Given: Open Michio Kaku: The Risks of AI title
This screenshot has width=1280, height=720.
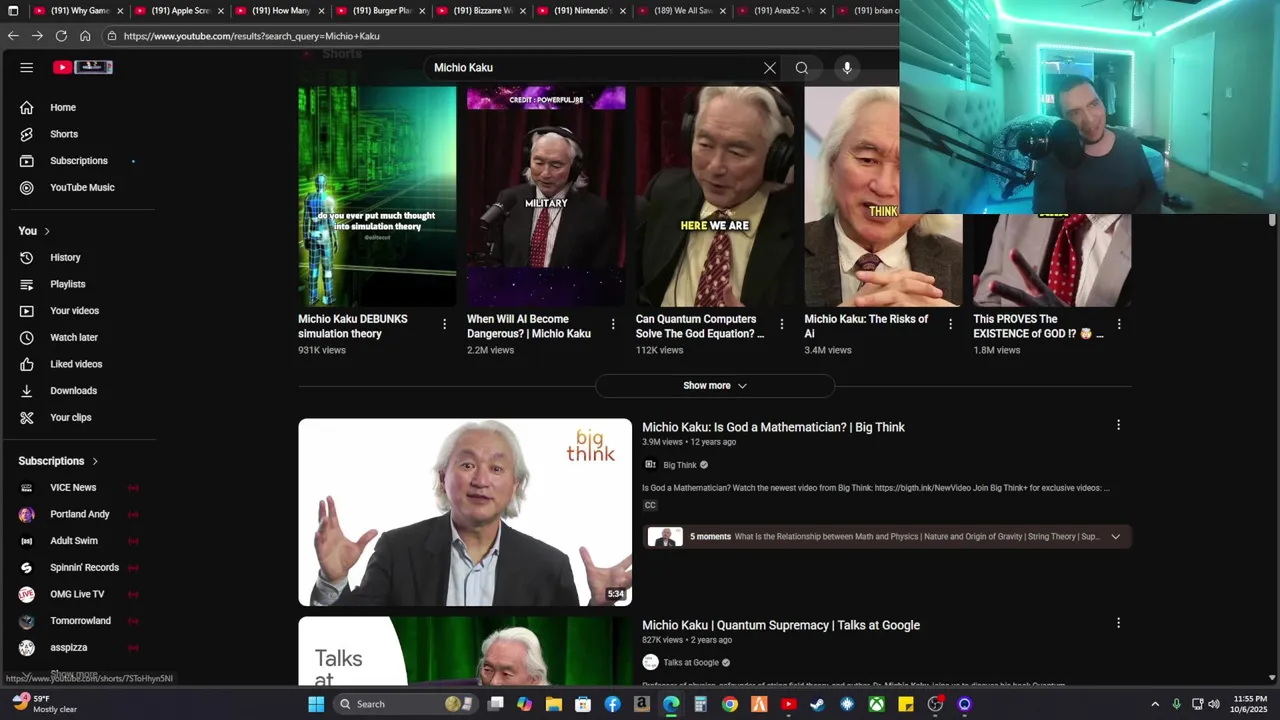Looking at the screenshot, I should pyautogui.click(x=866, y=326).
